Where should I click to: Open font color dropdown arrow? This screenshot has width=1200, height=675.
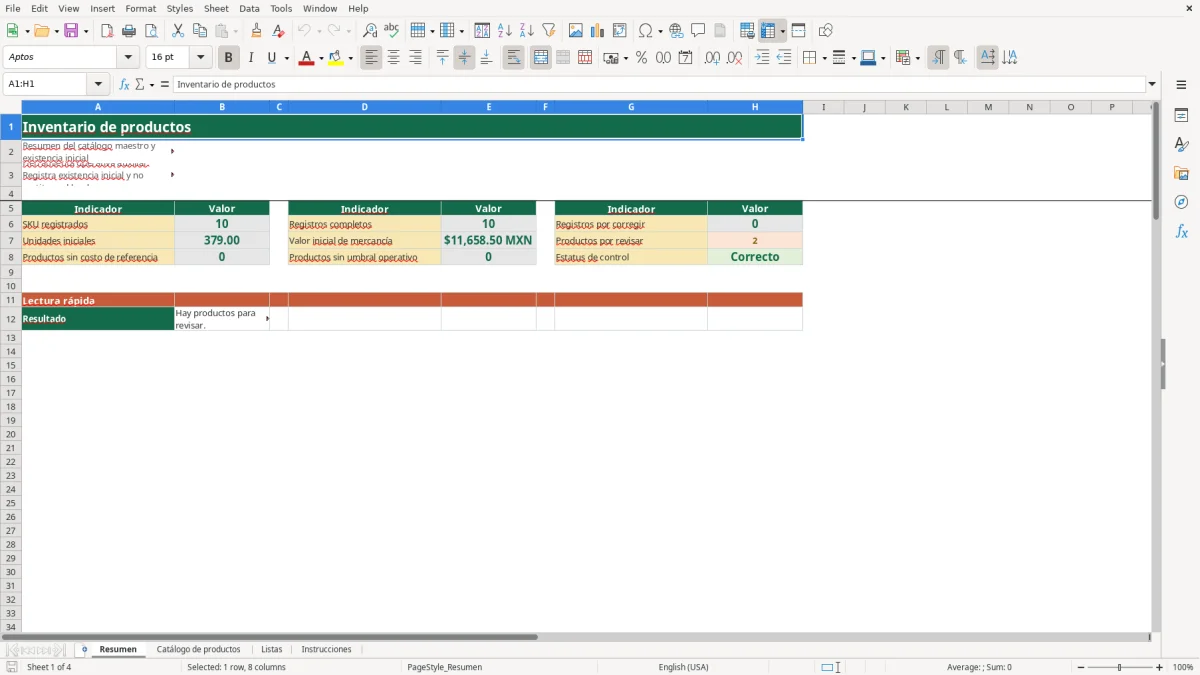click(320, 58)
